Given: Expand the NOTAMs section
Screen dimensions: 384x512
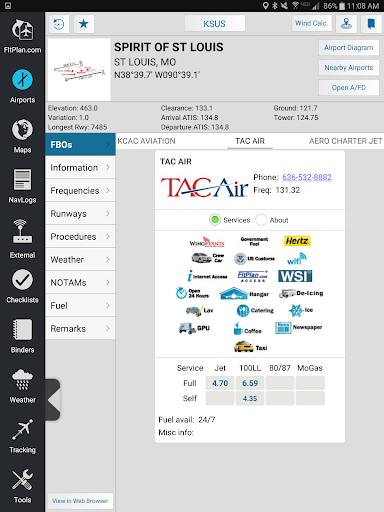Looking at the screenshot, I should (80, 283).
